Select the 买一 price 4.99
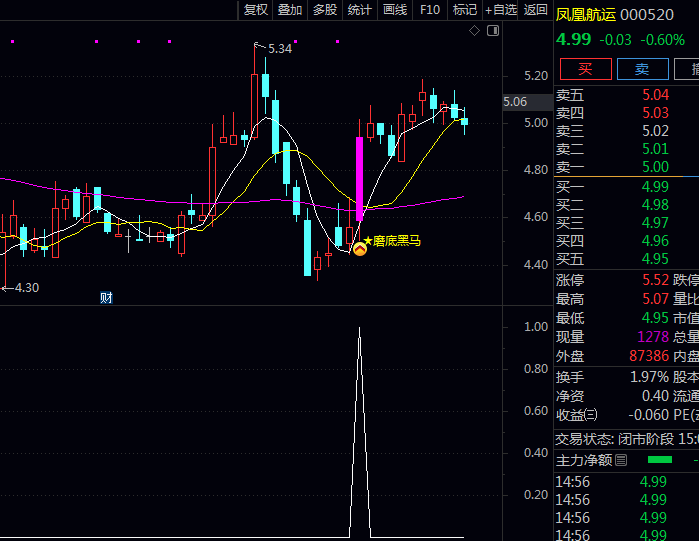The width and height of the screenshot is (699, 541). pos(655,187)
